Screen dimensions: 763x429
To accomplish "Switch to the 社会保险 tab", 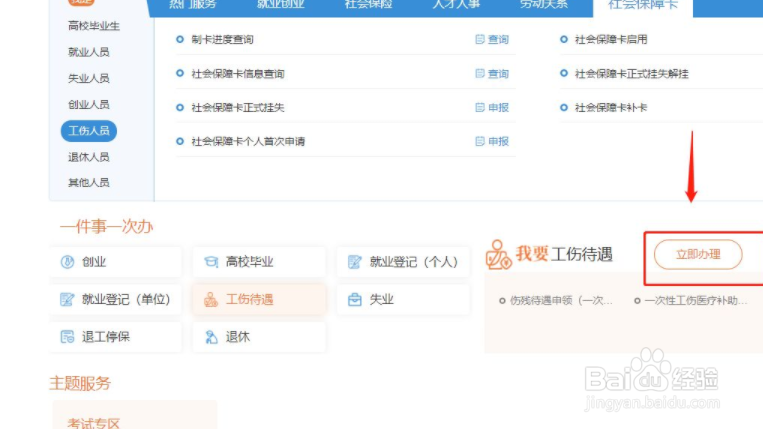I will pos(368,5).
